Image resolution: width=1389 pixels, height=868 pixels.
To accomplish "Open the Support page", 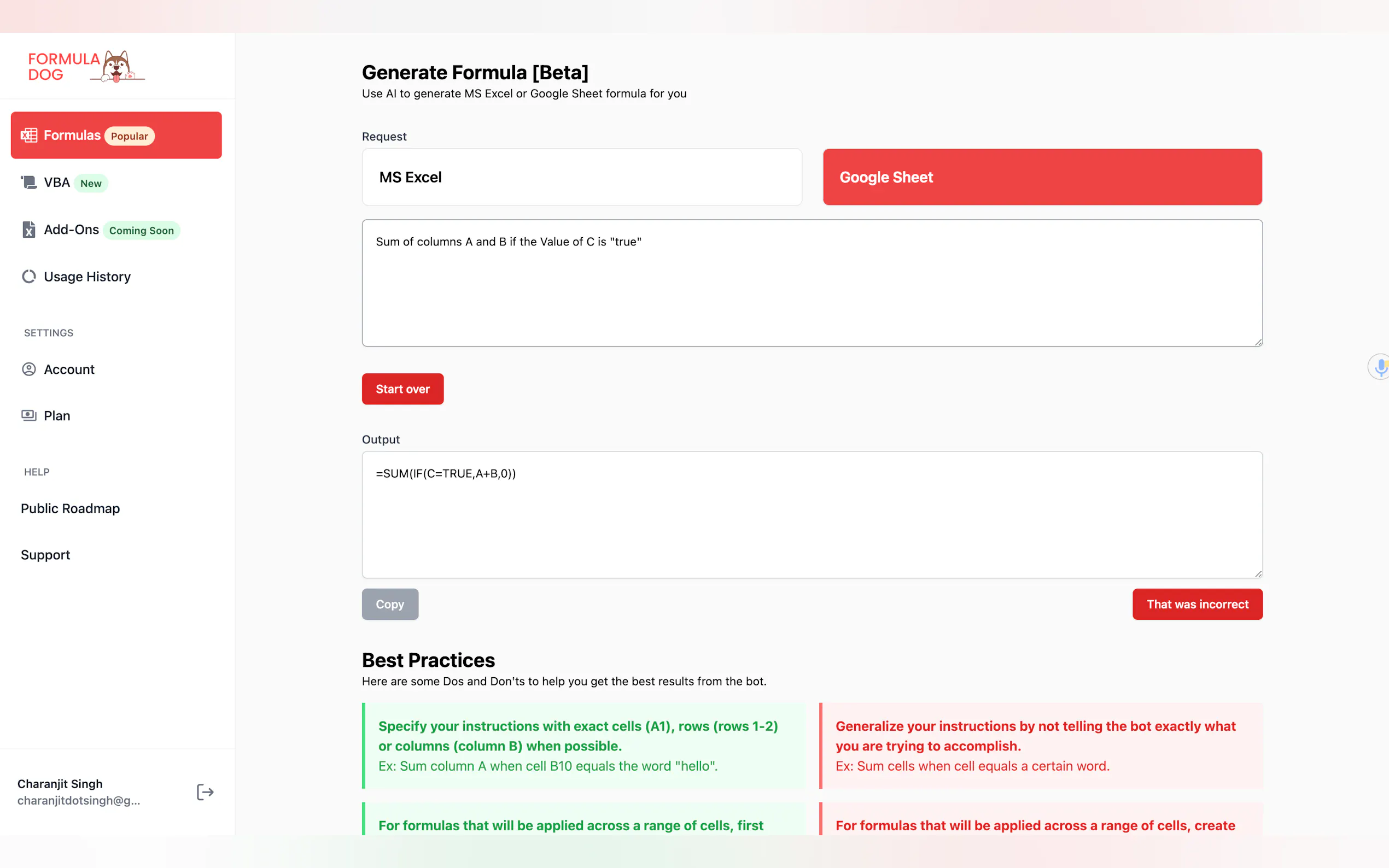I will (45, 555).
